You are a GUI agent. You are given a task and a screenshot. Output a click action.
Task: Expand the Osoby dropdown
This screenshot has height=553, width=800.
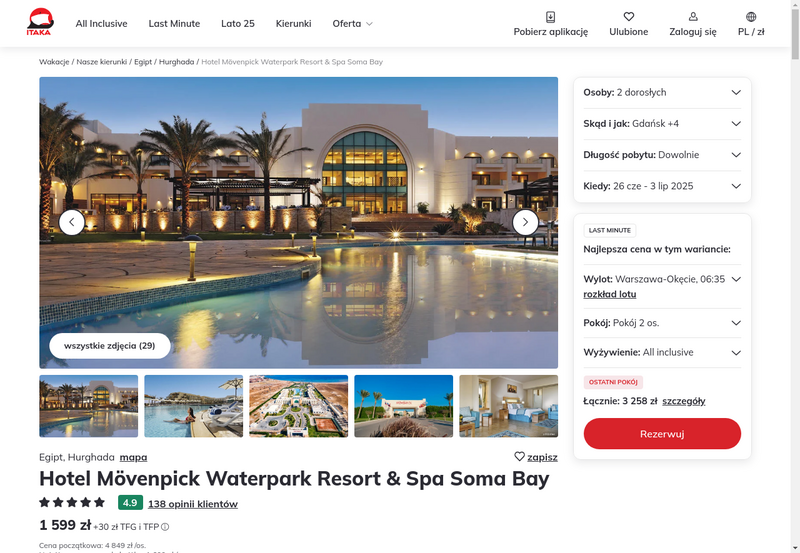tap(662, 92)
